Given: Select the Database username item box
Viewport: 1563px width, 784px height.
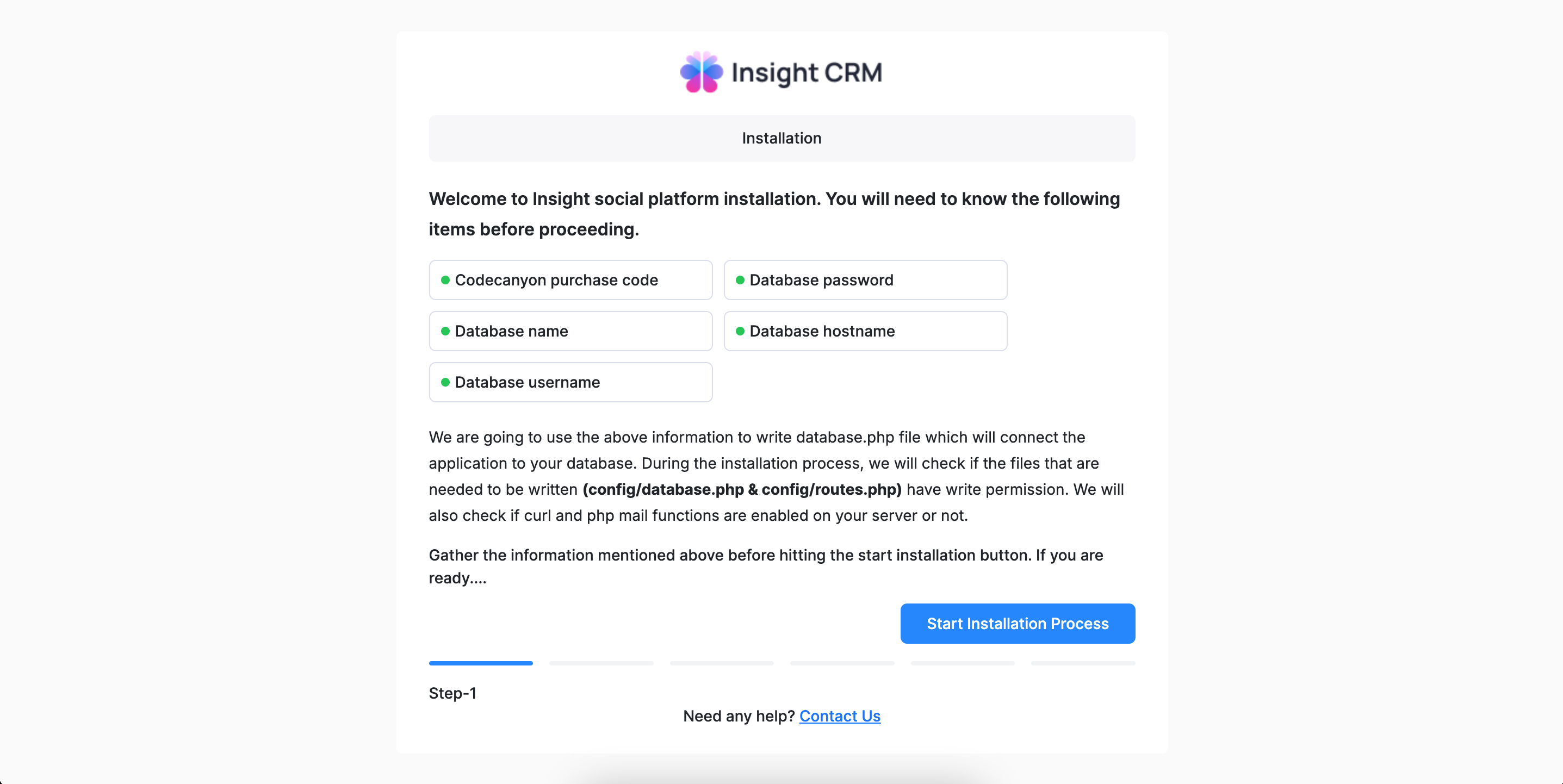Looking at the screenshot, I should [x=570, y=382].
